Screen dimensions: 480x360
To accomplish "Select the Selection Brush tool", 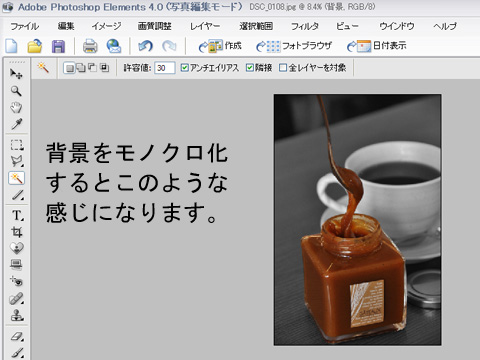I will click(17, 195).
